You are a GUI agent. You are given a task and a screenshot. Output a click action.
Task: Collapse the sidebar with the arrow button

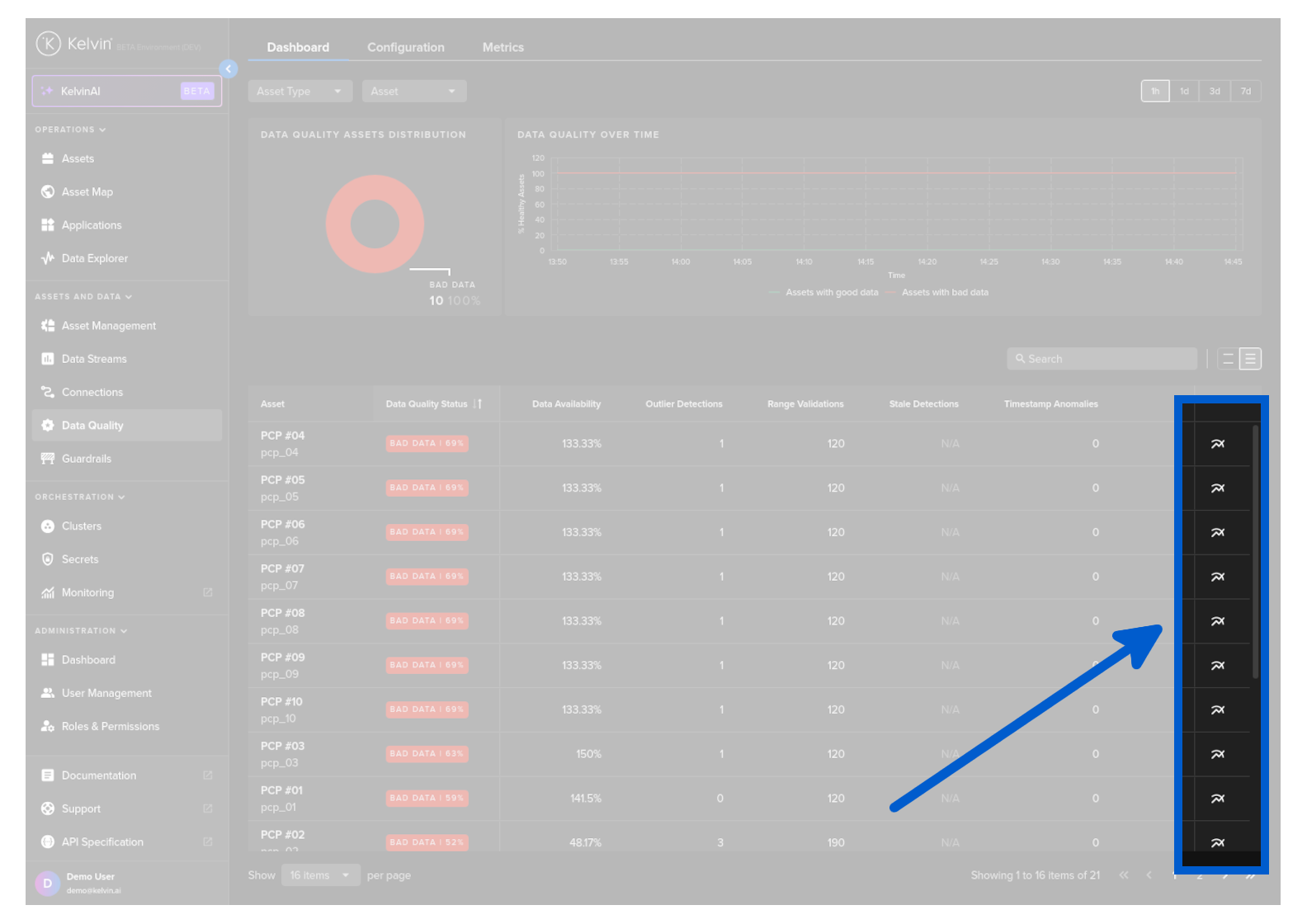229,69
